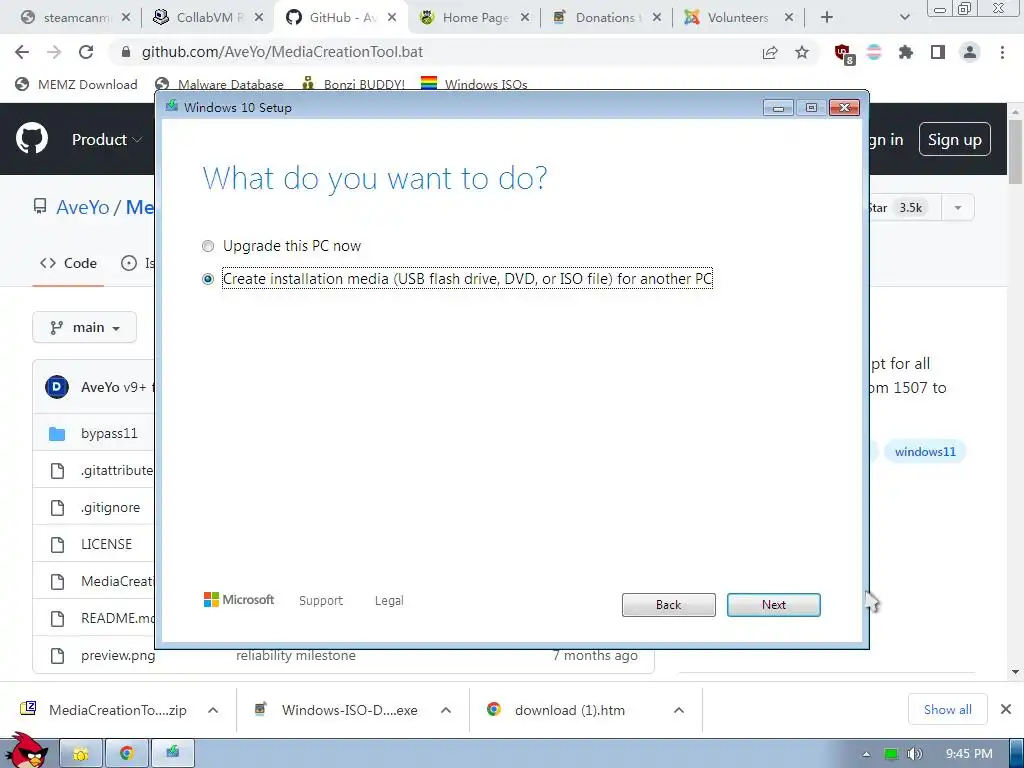Click the Angry Bird start button
The height and width of the screenshot is (768, 1024).
coord(25,750)
